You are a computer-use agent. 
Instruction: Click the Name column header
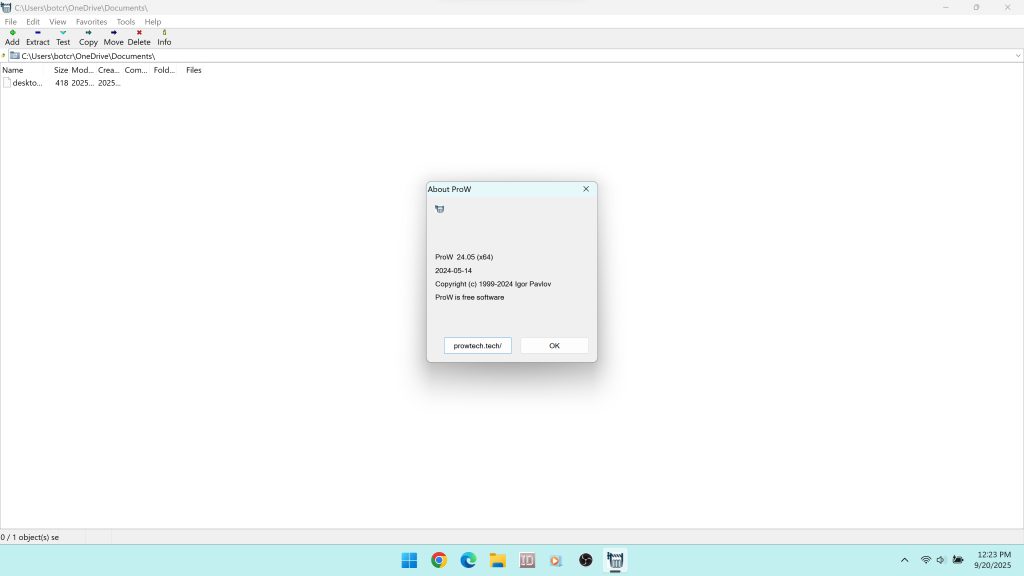[13, 70]
